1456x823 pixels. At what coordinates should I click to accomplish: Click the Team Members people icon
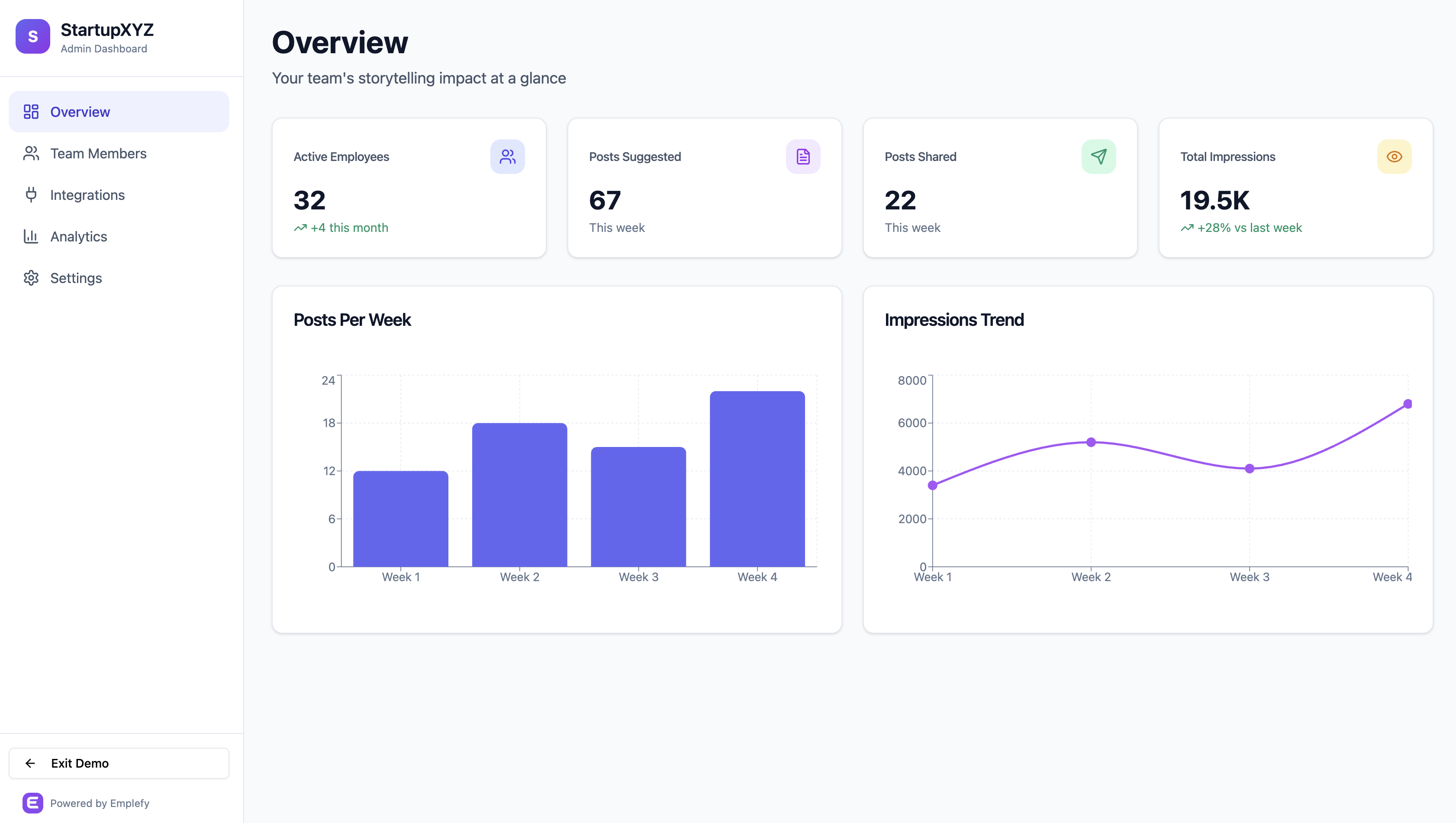click(31, 153)
